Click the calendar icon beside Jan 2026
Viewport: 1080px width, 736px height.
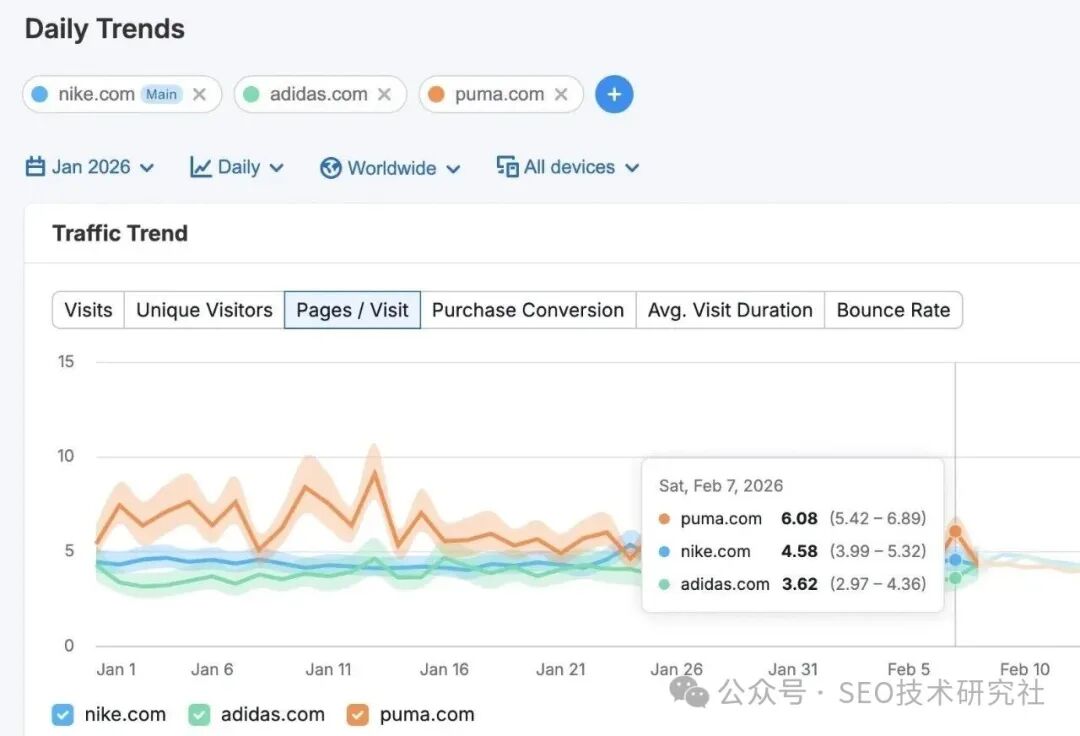(36, 167)
